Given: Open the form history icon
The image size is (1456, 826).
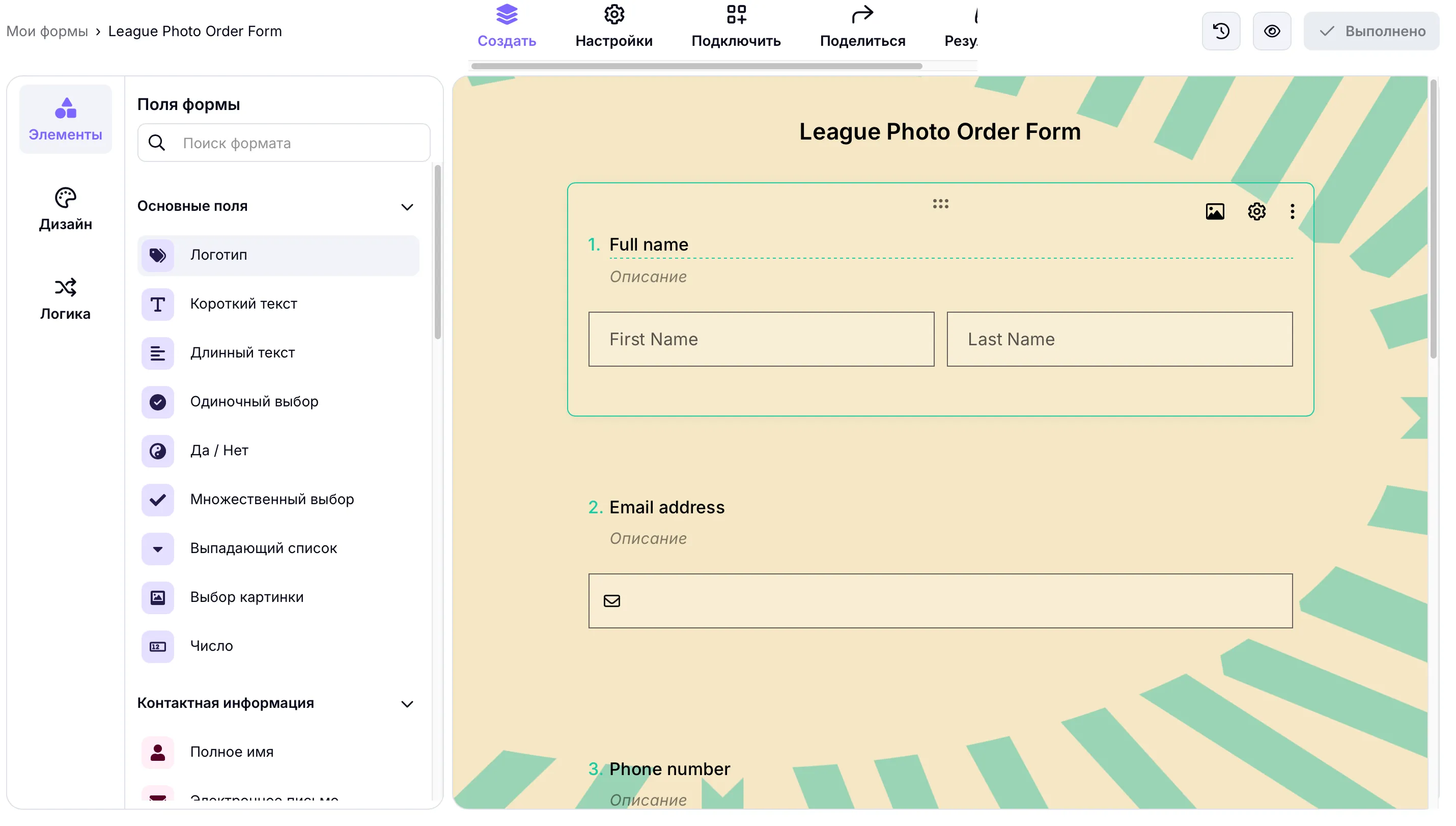Looking at the screenshot, I should point(1221,31).
